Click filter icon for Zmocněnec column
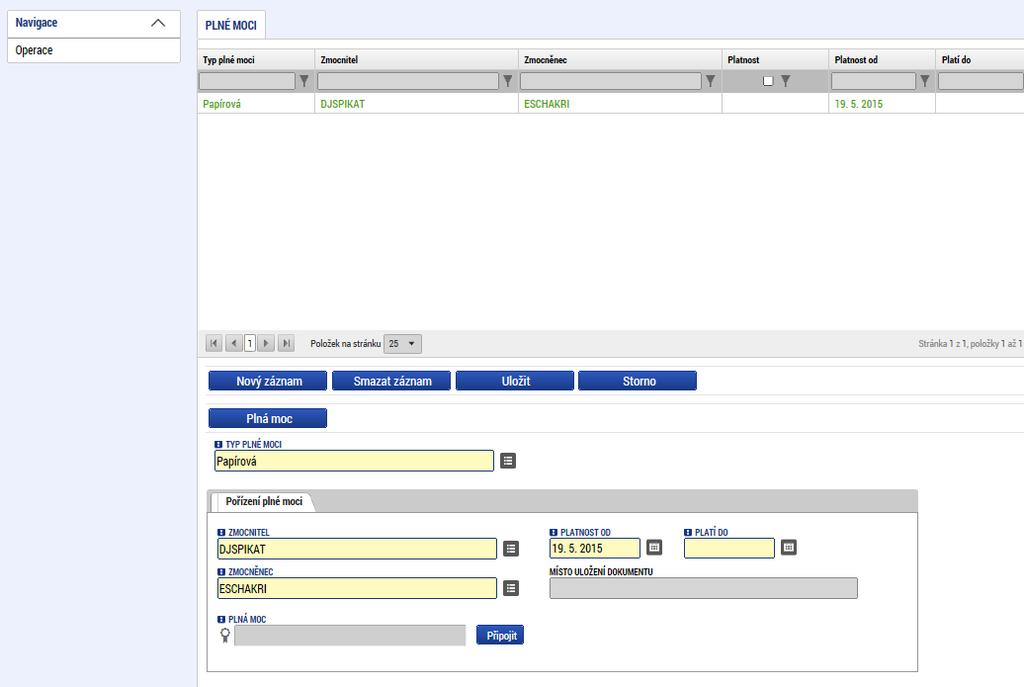Image resolution: width=1024 pixels, height=687 pixels. 711,81
